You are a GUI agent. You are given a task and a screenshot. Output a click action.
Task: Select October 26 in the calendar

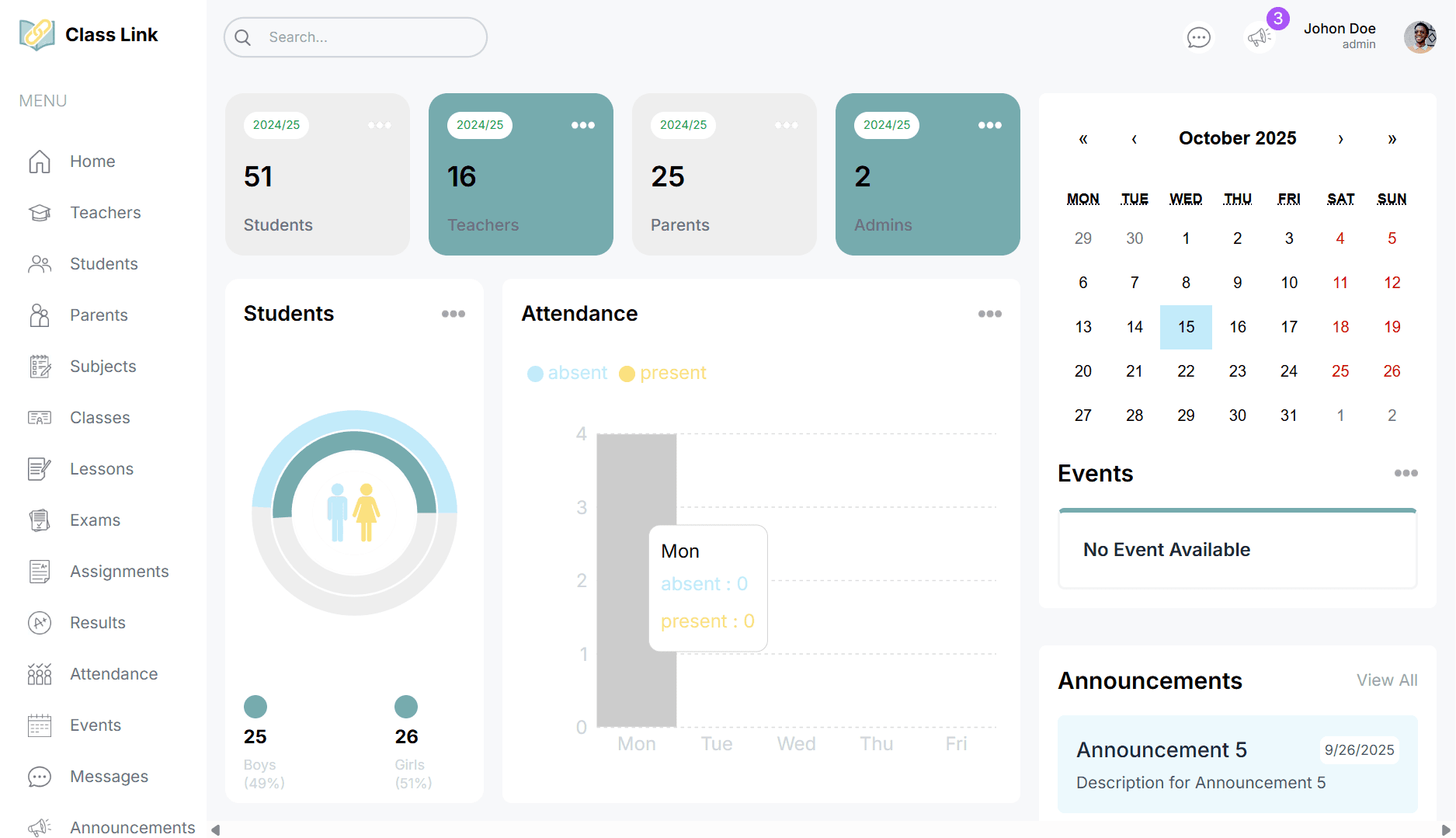(x=1392, y=371)
